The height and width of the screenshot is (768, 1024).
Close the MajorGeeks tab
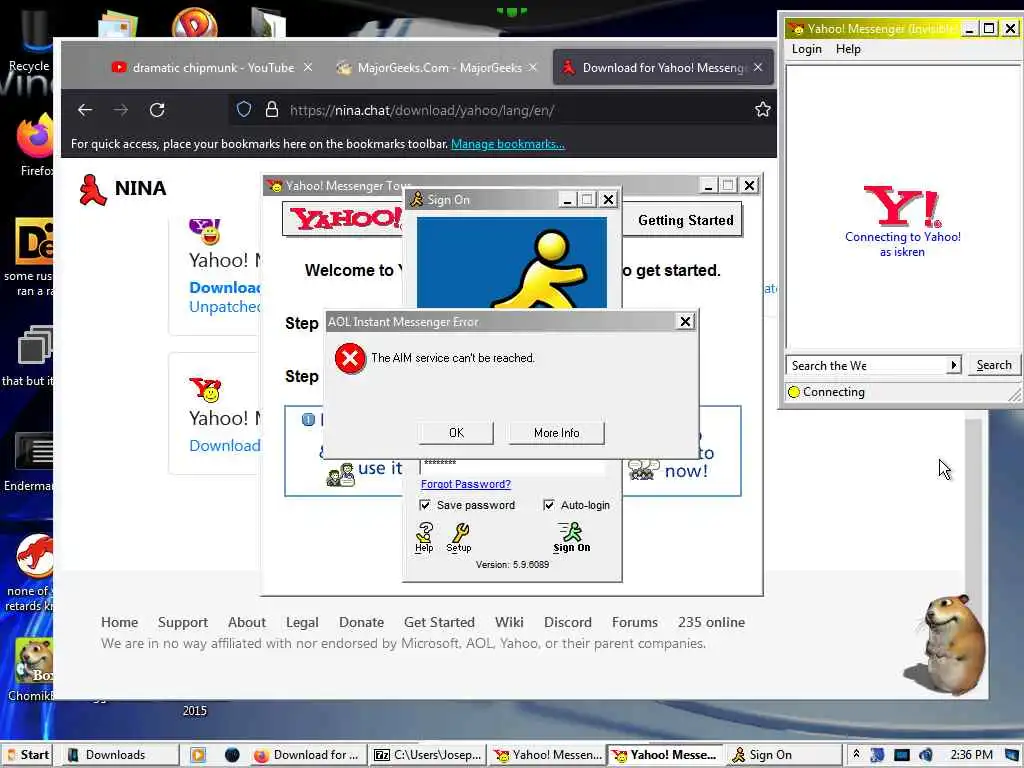tap(533, 67)
